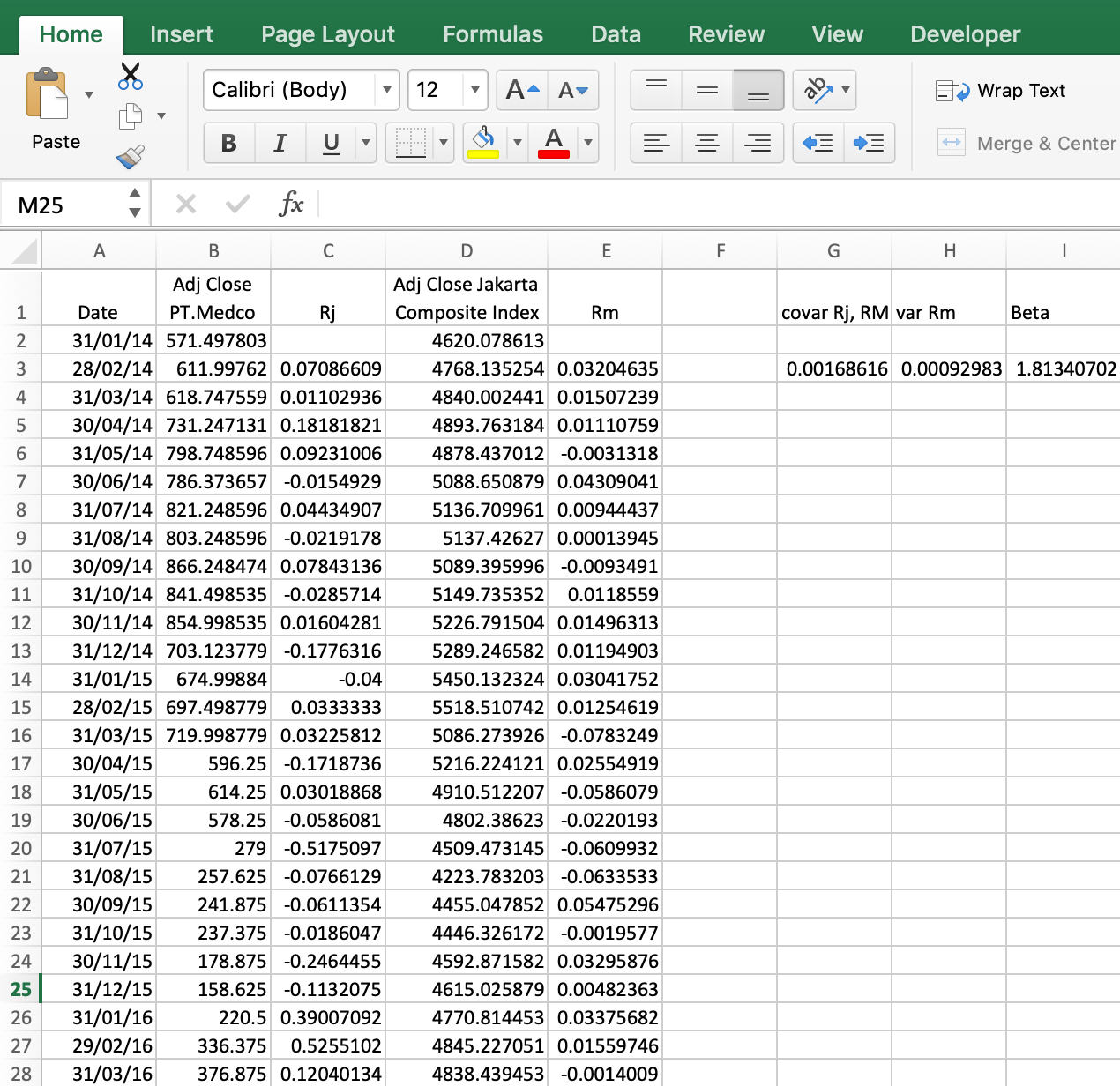The image size is (1120, 1086).
Task: Open the Paste options dropdown arrow
Action: click(x=89, y=94)
